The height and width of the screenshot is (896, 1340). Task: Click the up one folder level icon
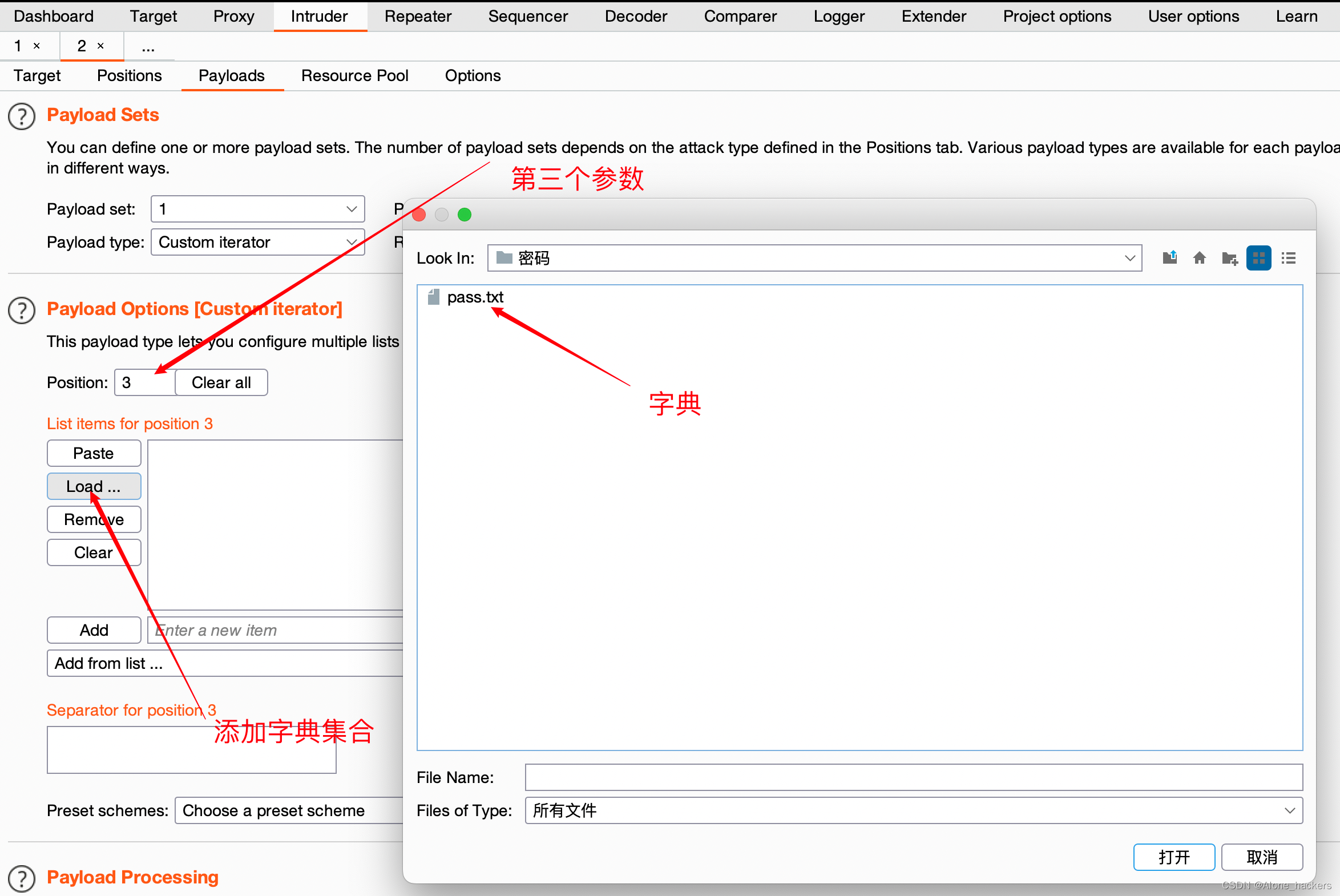coord(1169,259)
